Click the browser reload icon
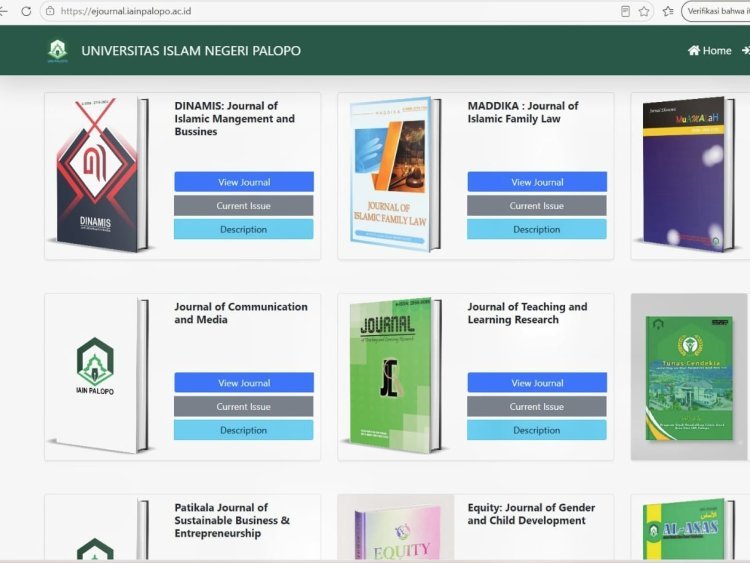 [26, 11]
